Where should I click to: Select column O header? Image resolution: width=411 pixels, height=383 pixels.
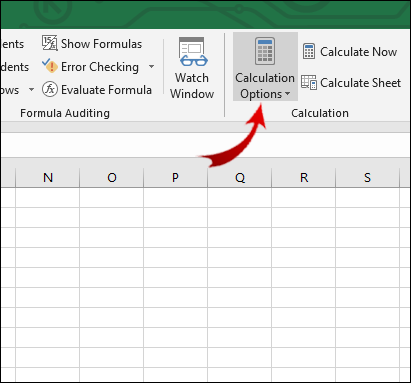coord(112,177)
